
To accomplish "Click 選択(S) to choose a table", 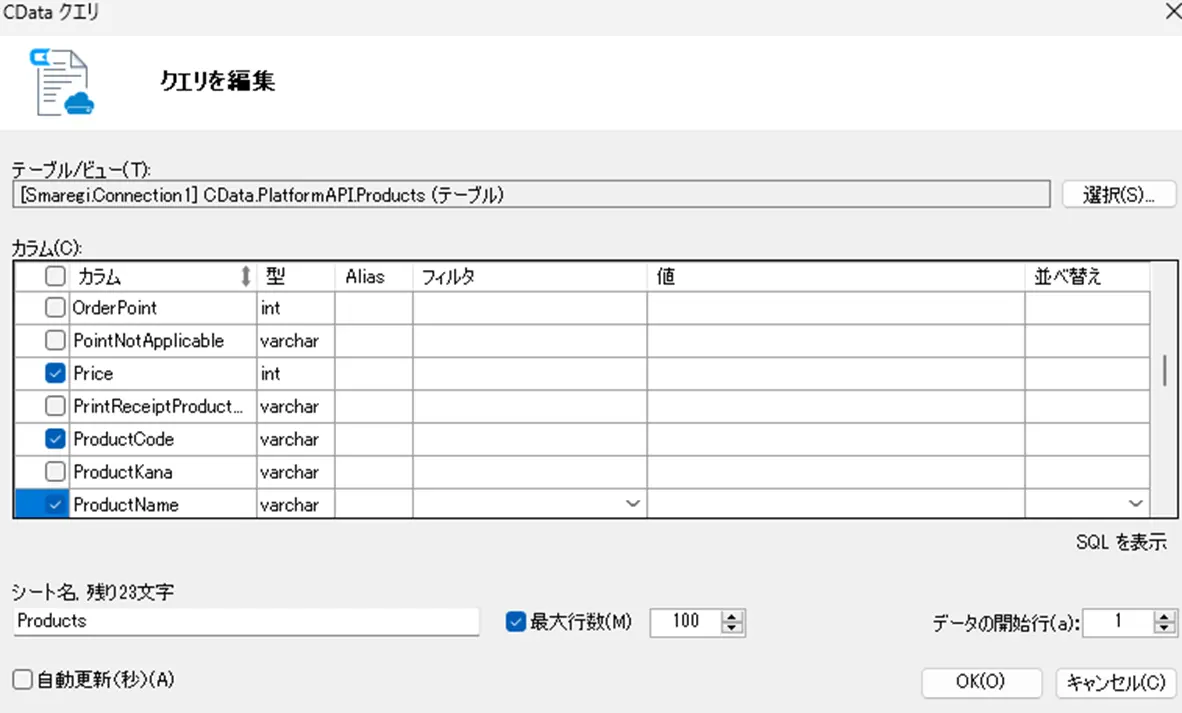I will click(x=1120, y=194).
